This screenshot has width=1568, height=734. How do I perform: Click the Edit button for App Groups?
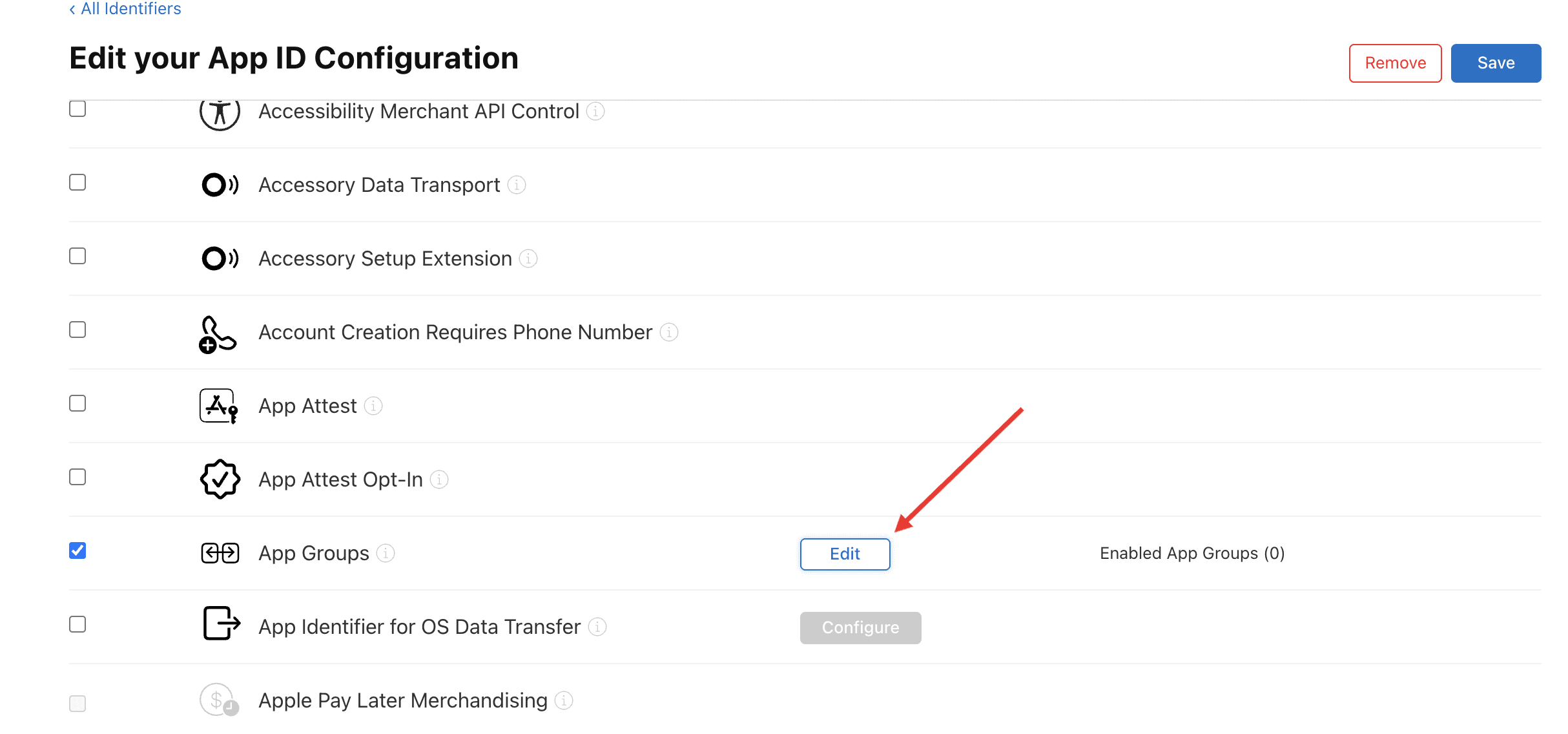point(845,554)
